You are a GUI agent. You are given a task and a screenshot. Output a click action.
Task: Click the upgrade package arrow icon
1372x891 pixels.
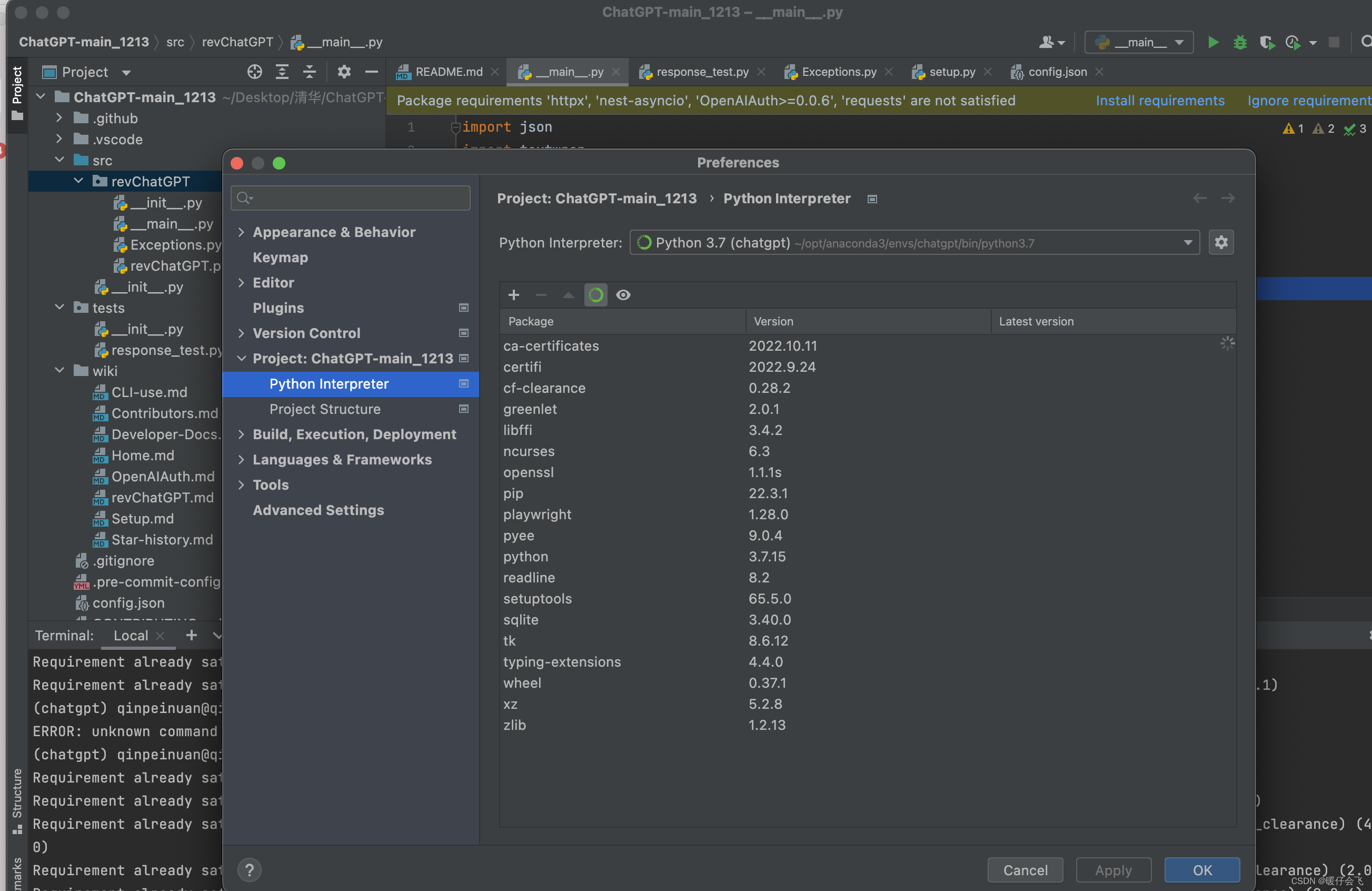569,295
